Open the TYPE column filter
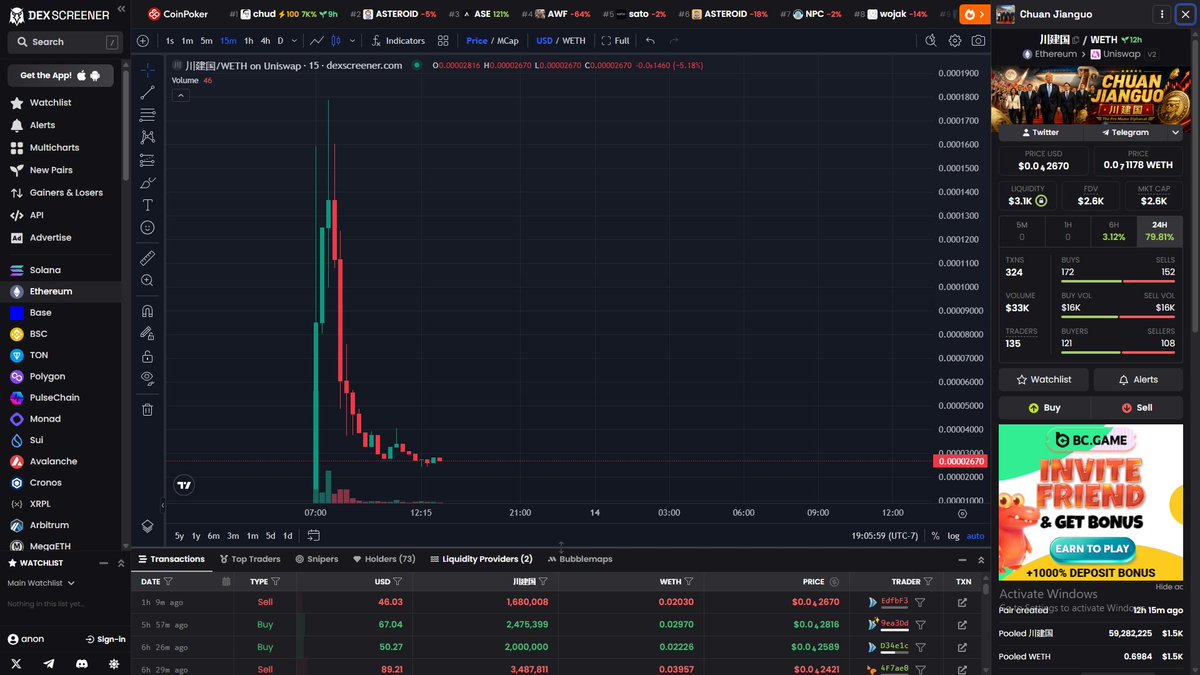Viewport: 1200px width, 675px height. click(275, 581)
